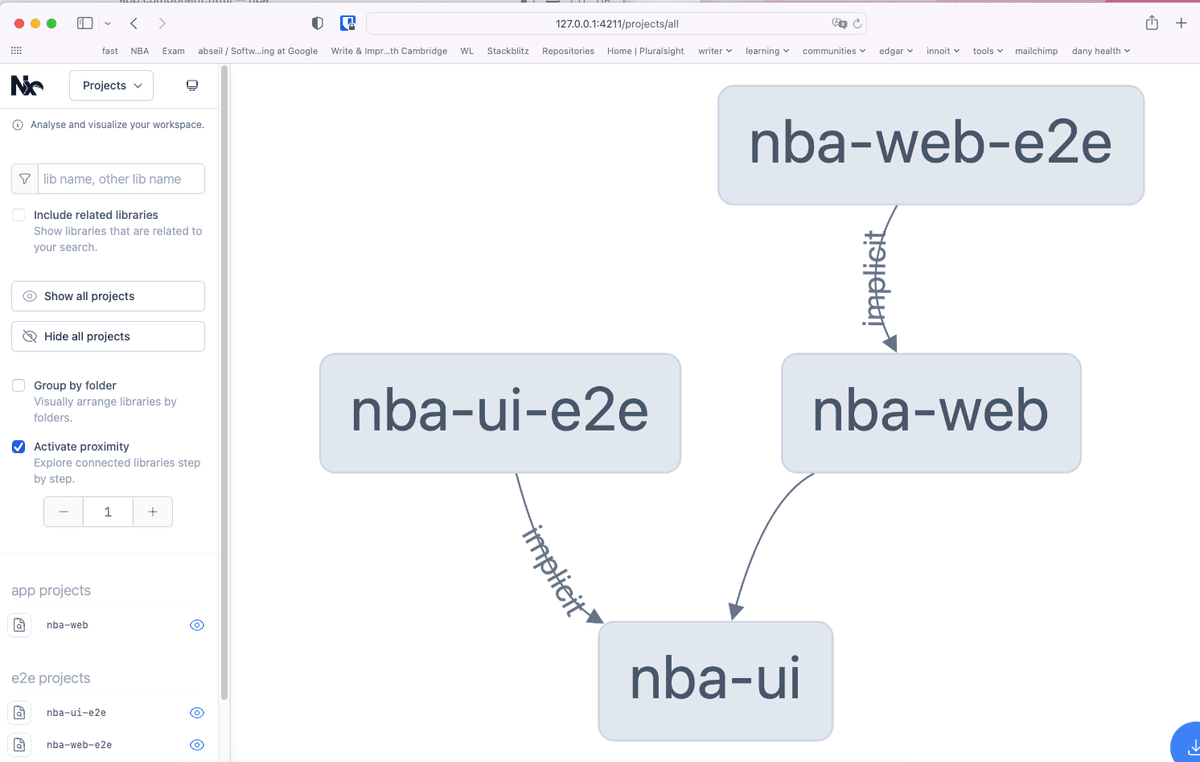Click Hide all projects button
The height and width of the screenshot is (762, 1200).
[x=108, y=336]
